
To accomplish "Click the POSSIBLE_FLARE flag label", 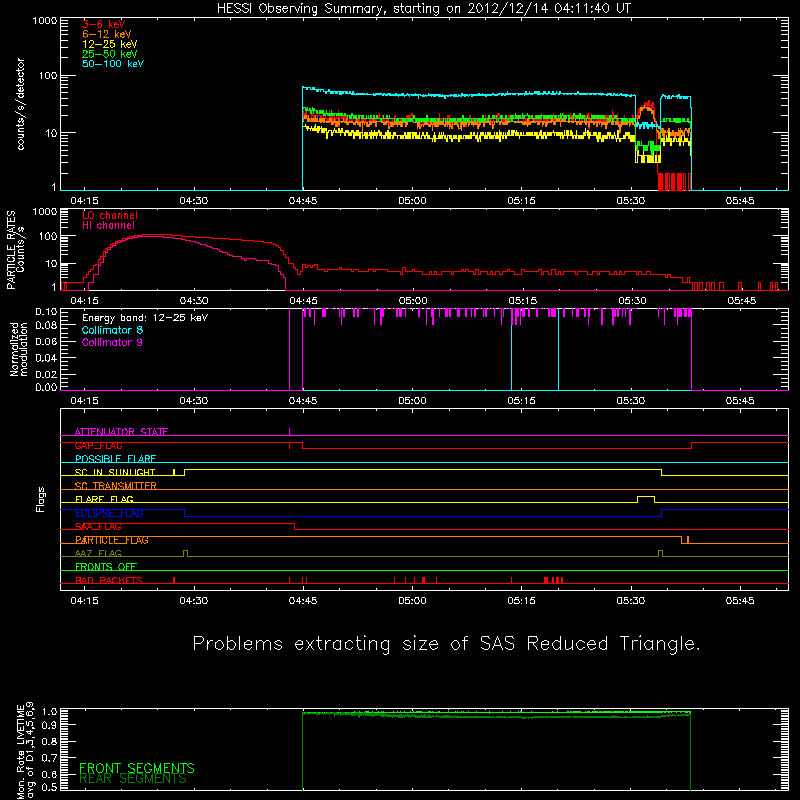I will click(x=115, y=459).
